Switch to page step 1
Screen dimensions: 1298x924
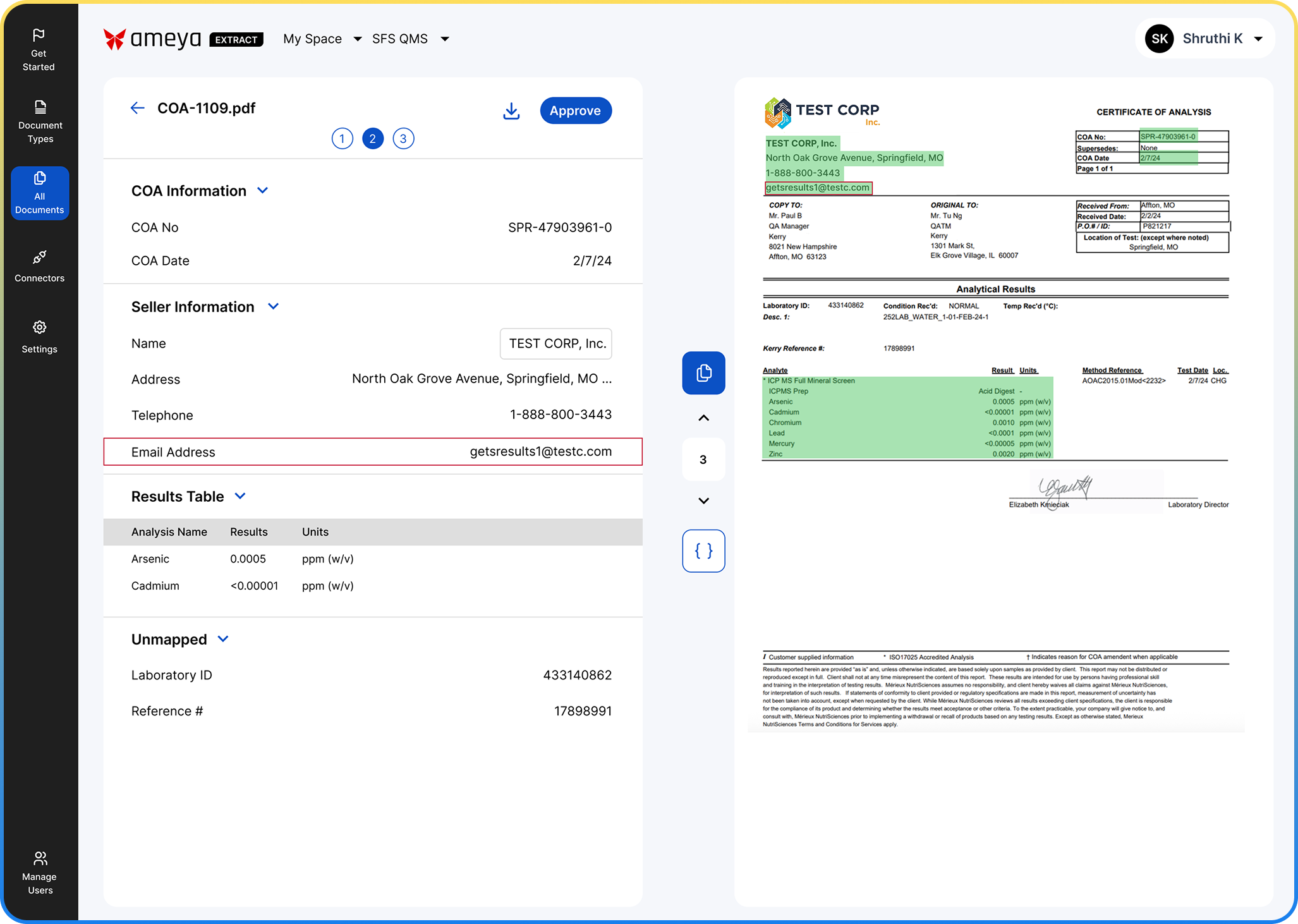pyautogui.click(x=342, y=138)
